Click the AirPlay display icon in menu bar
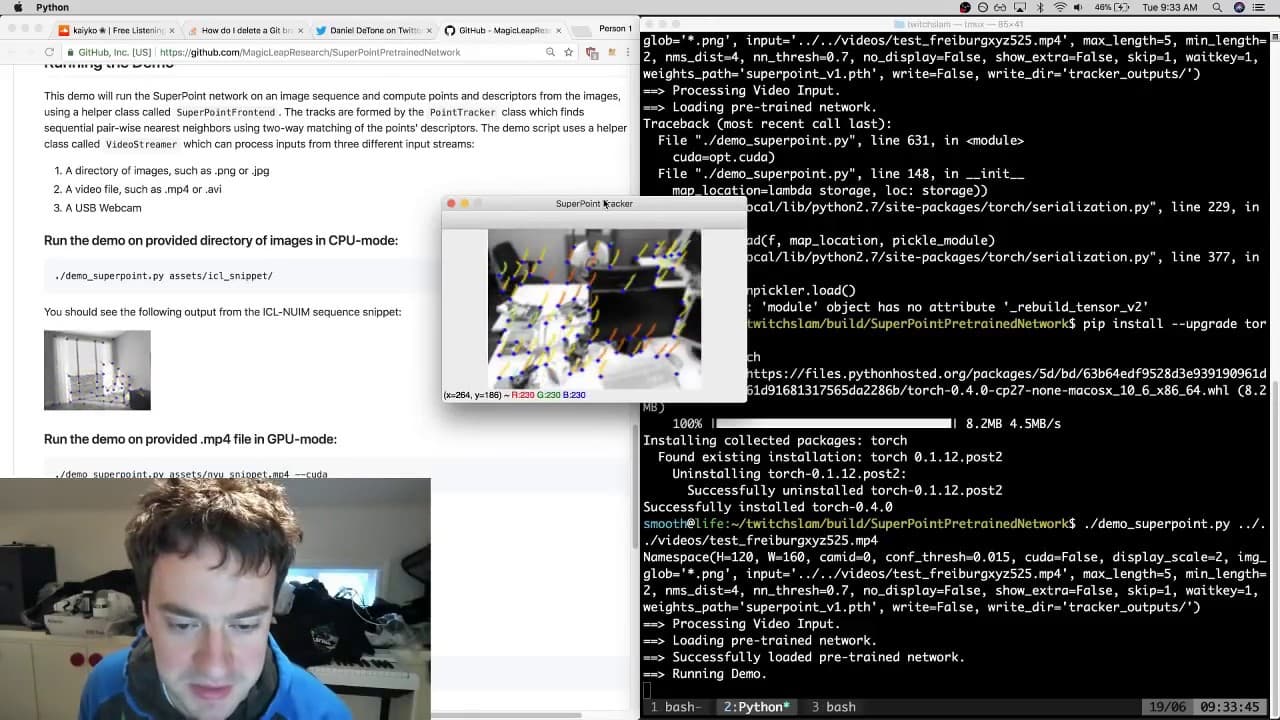The image size is (1280, 720). (x=1020, y=7)
